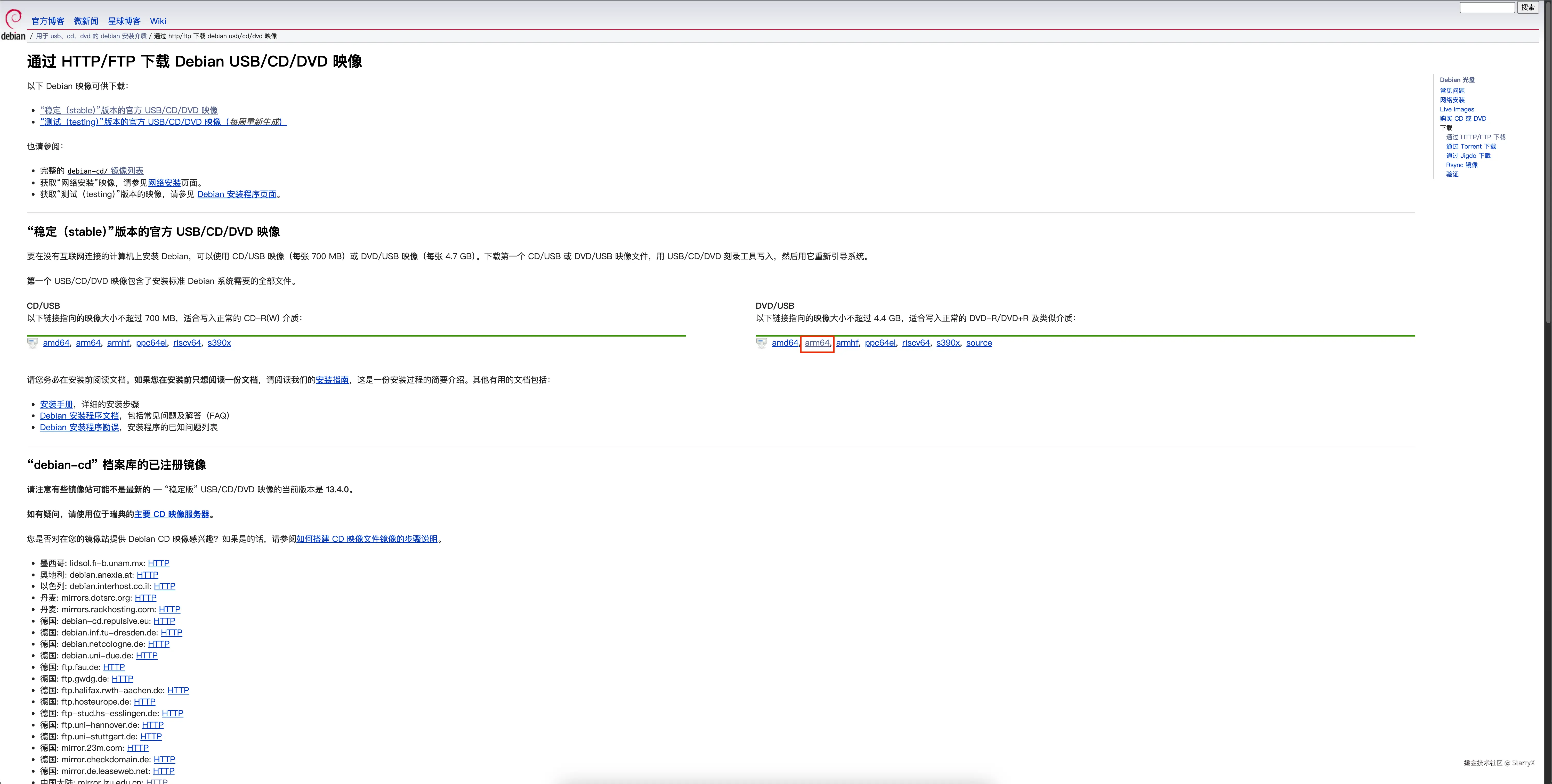Go to 微新闻 in top navigation

pos(86,21)
